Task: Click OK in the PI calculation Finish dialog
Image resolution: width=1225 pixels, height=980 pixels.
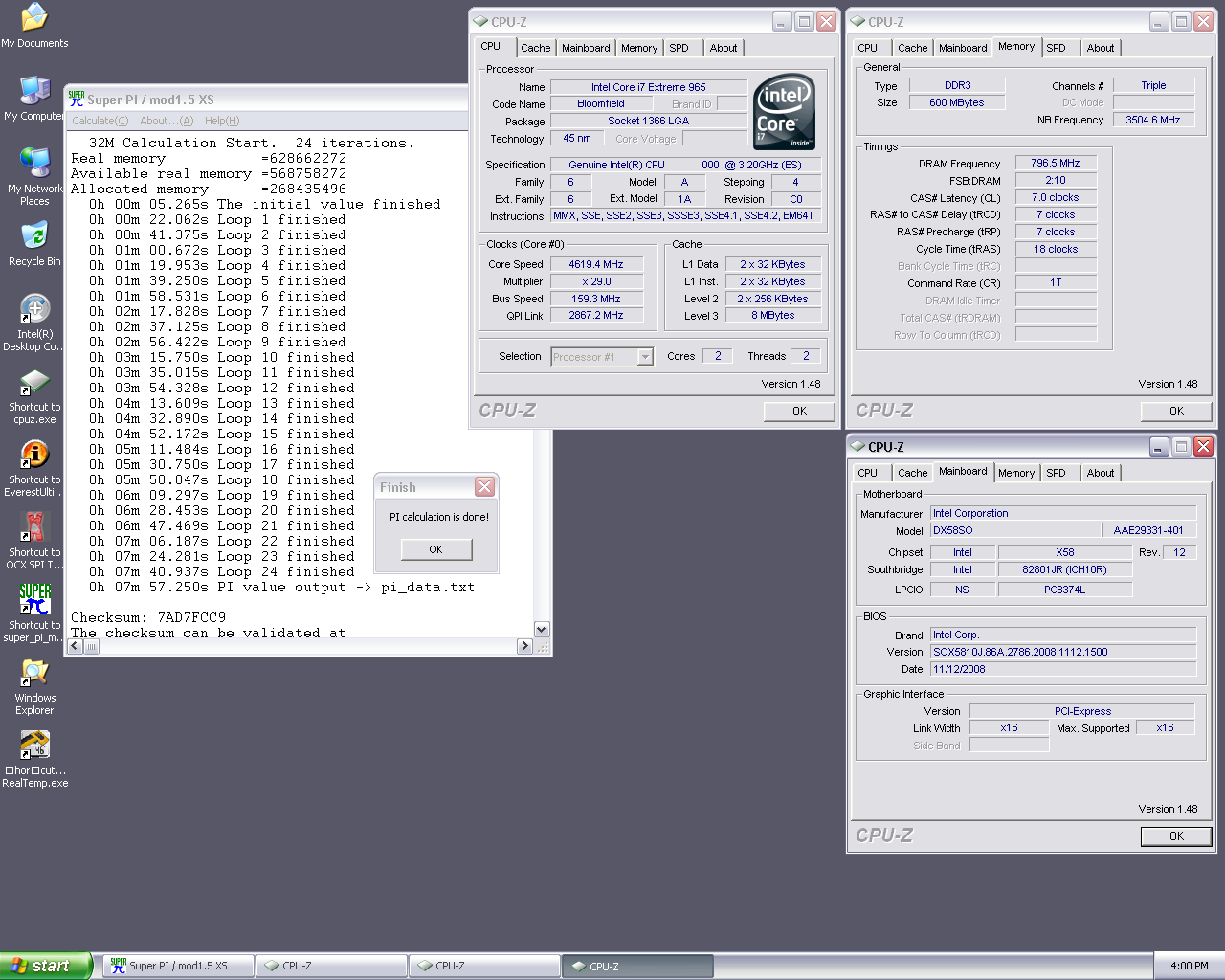Action: [436, 549]
